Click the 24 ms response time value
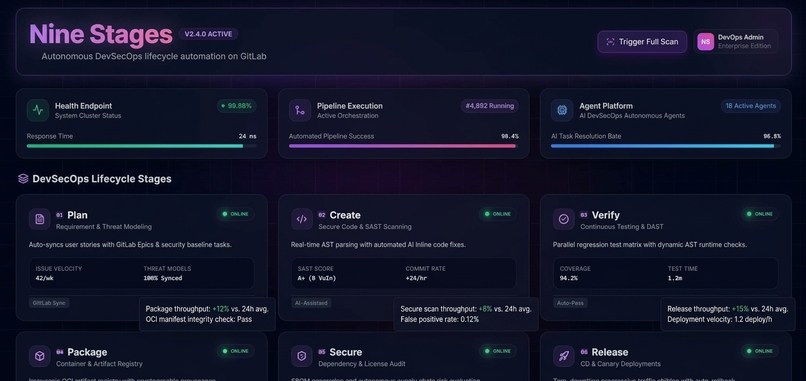Viewport: 806px width, 381px height. tap(247, 136)
